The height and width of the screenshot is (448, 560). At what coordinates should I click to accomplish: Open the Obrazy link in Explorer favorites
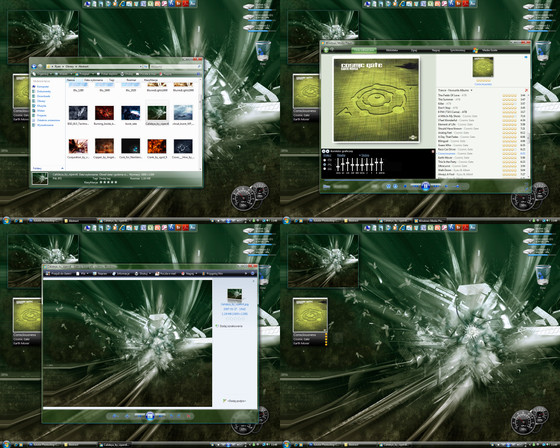[41, 101]
